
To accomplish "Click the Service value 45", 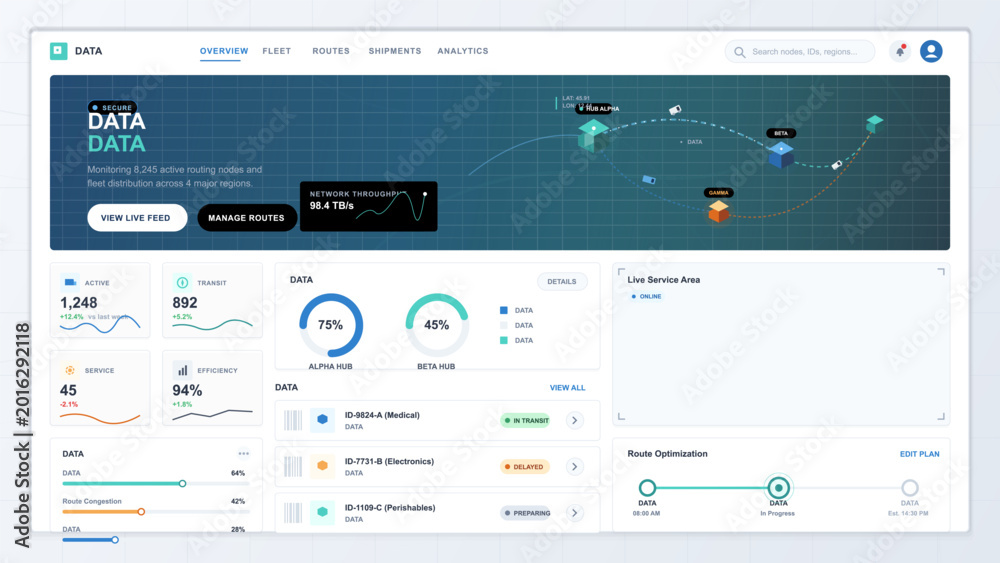I will coord(68,390).
